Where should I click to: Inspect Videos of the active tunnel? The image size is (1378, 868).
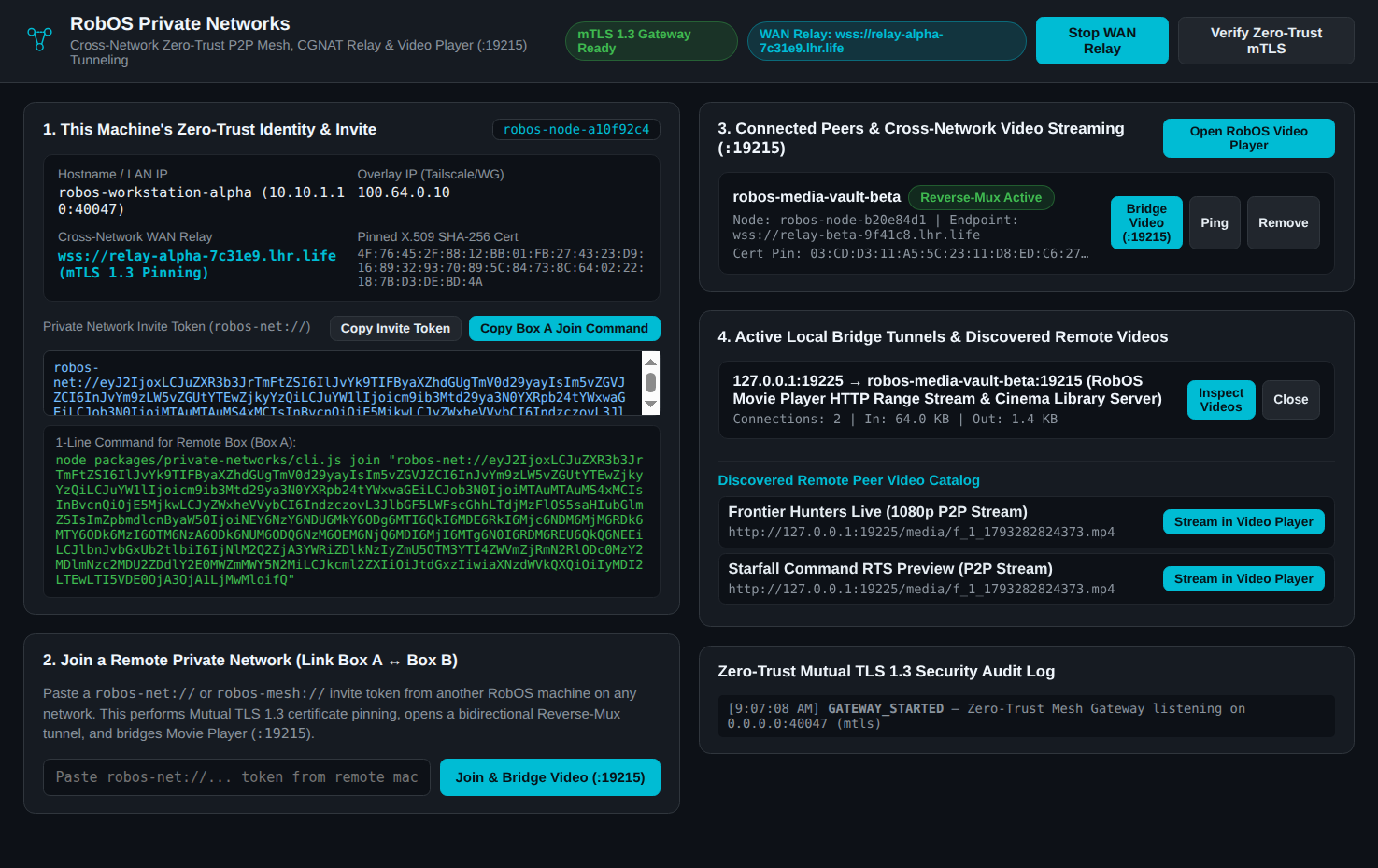pyautogui.click(x=1221, y=400)
